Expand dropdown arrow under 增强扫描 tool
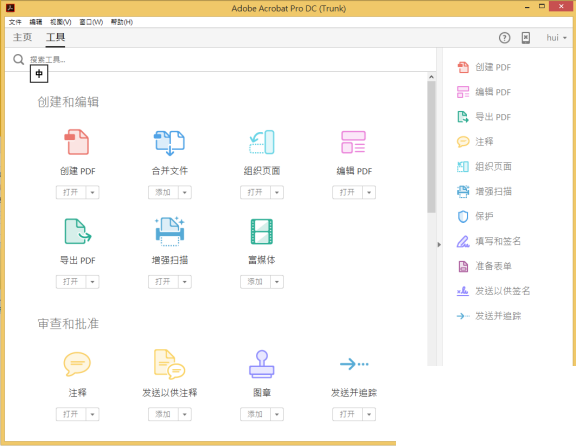 (x=185, y=281)
